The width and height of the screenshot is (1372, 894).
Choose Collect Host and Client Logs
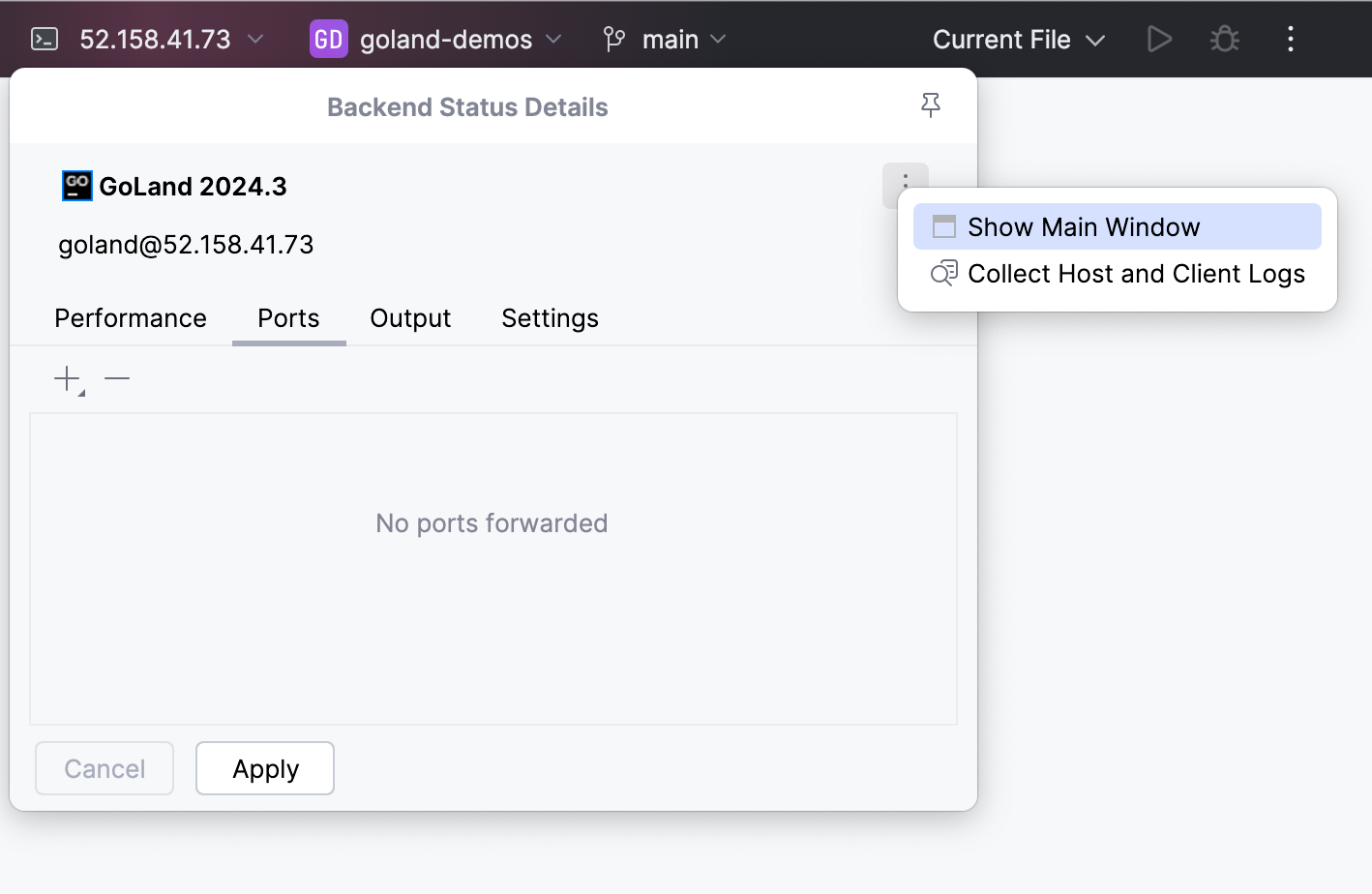pos(1136,274)
